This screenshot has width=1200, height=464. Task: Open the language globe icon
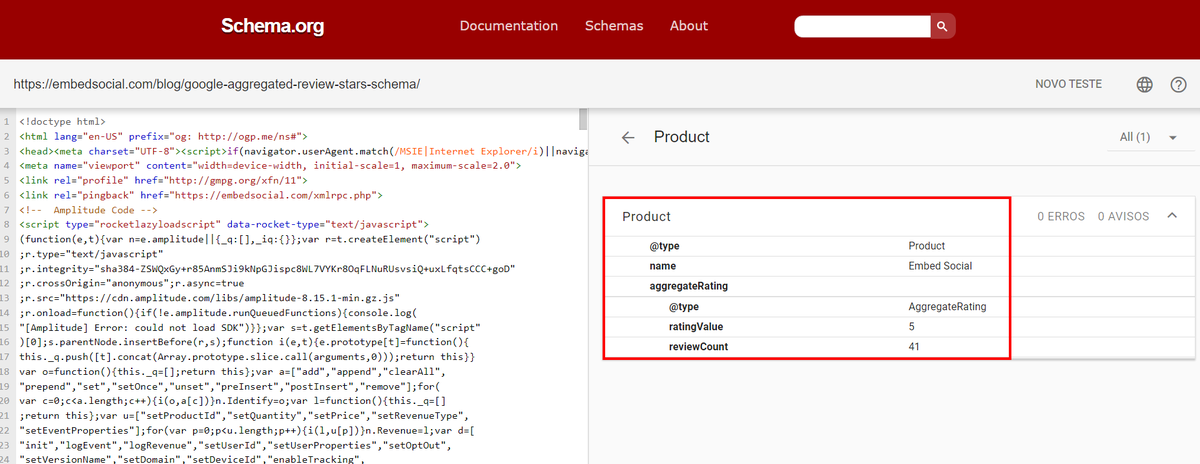point(1145,85)
